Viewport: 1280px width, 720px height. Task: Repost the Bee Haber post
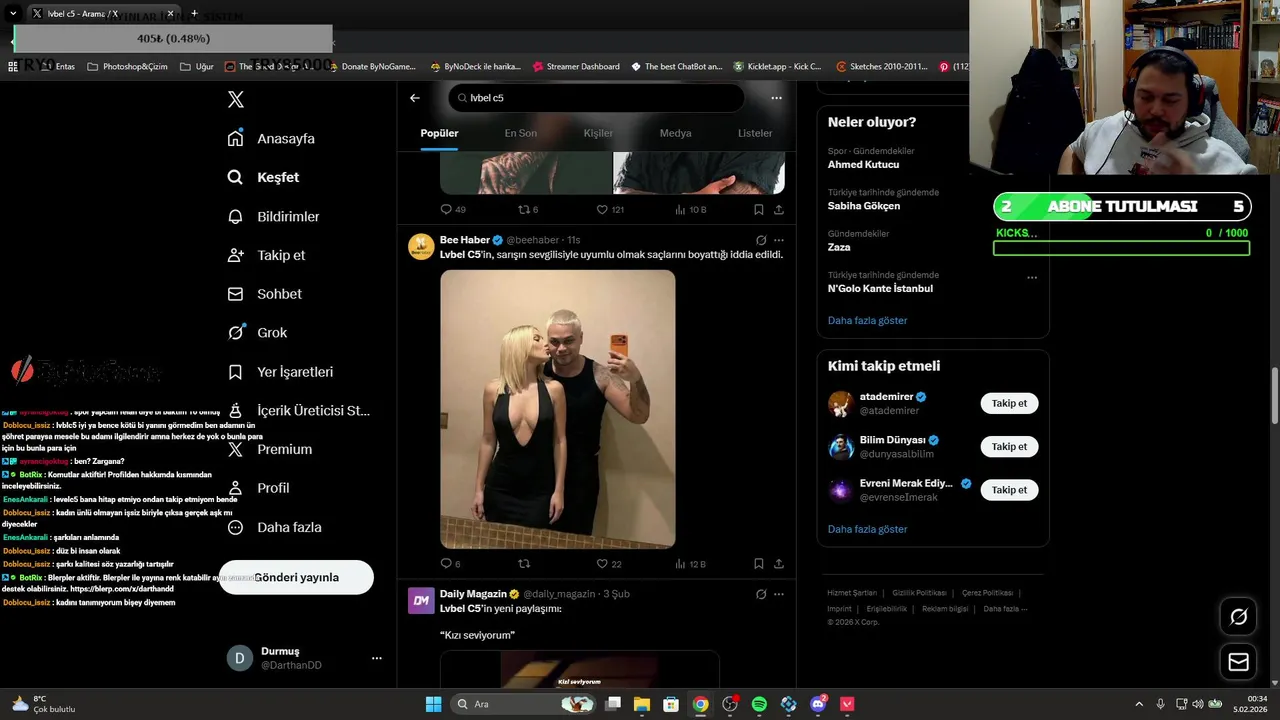[x=524, y=564]
